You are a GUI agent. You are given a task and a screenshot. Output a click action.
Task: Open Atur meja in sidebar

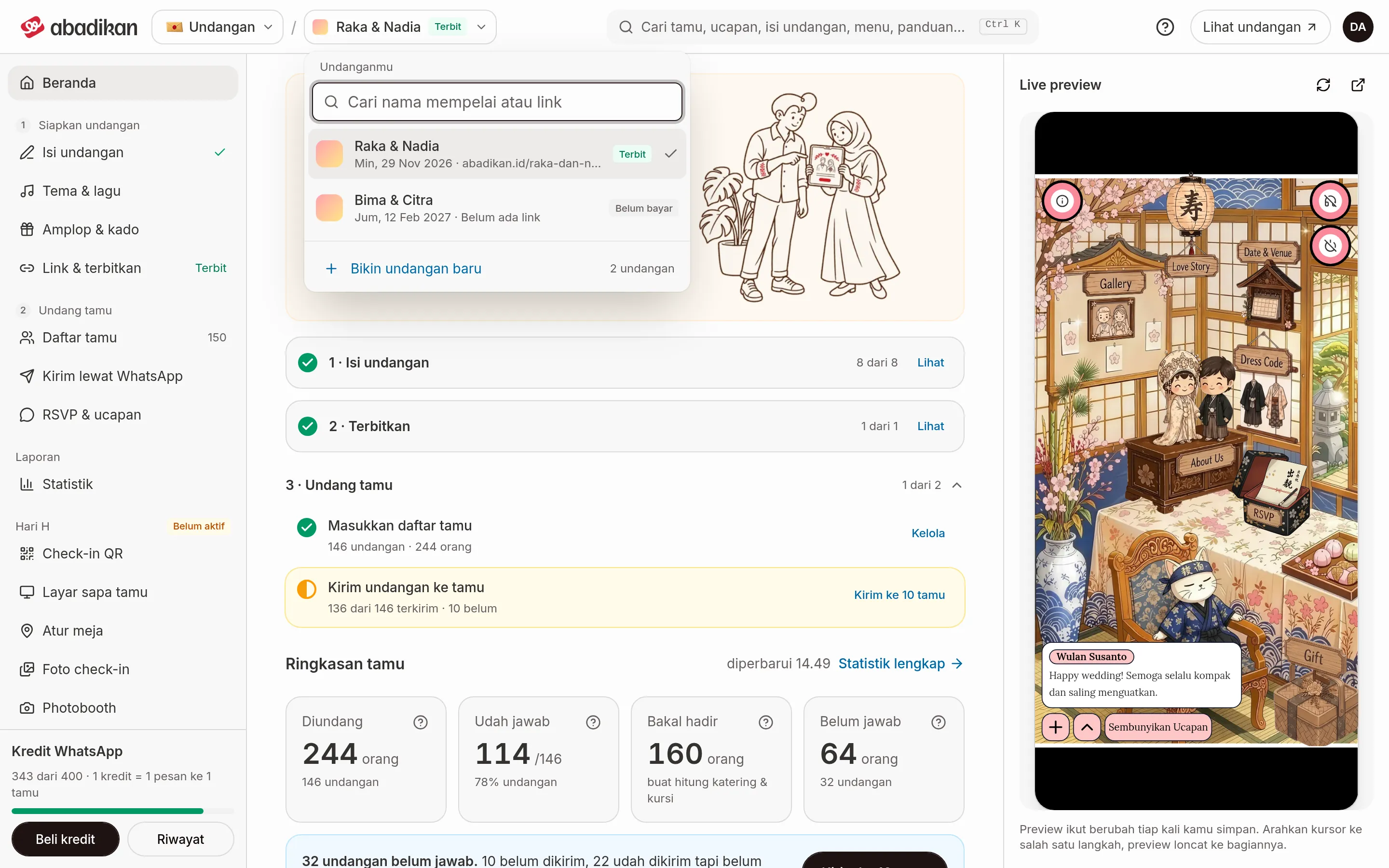[123, 630]
